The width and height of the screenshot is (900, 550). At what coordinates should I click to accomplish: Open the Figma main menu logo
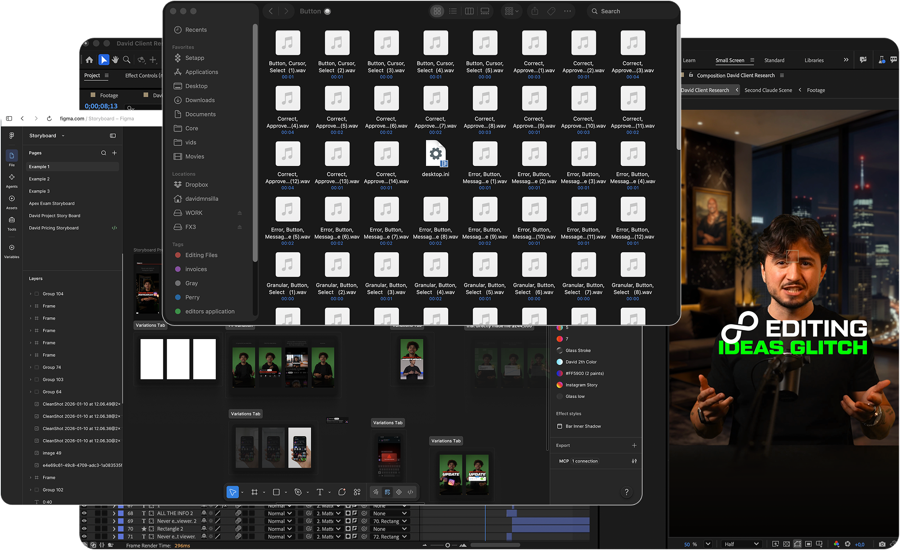coord(11,135)
